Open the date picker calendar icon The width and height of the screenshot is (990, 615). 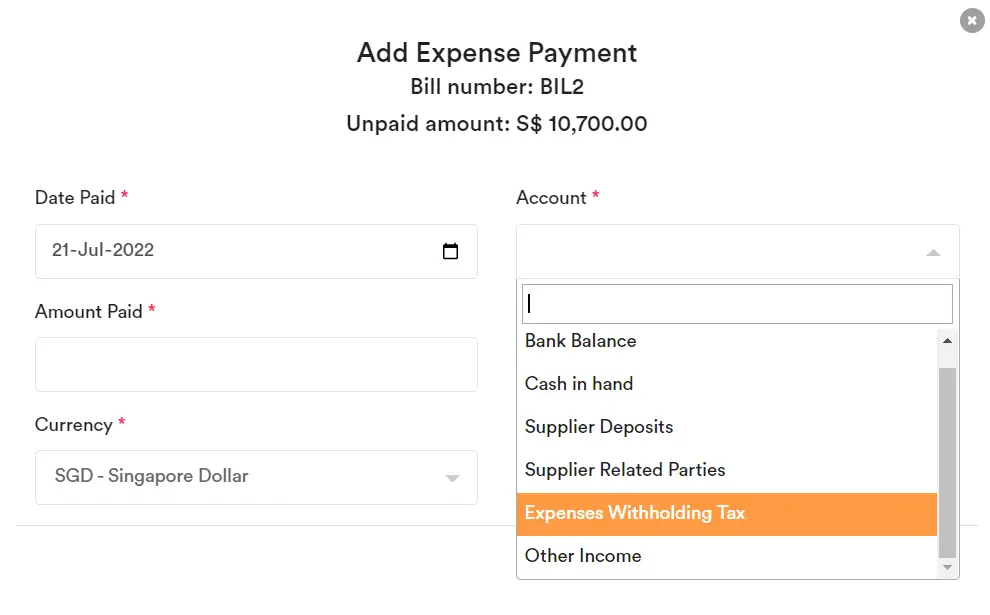pyautogui.click(x=451, y=251)
